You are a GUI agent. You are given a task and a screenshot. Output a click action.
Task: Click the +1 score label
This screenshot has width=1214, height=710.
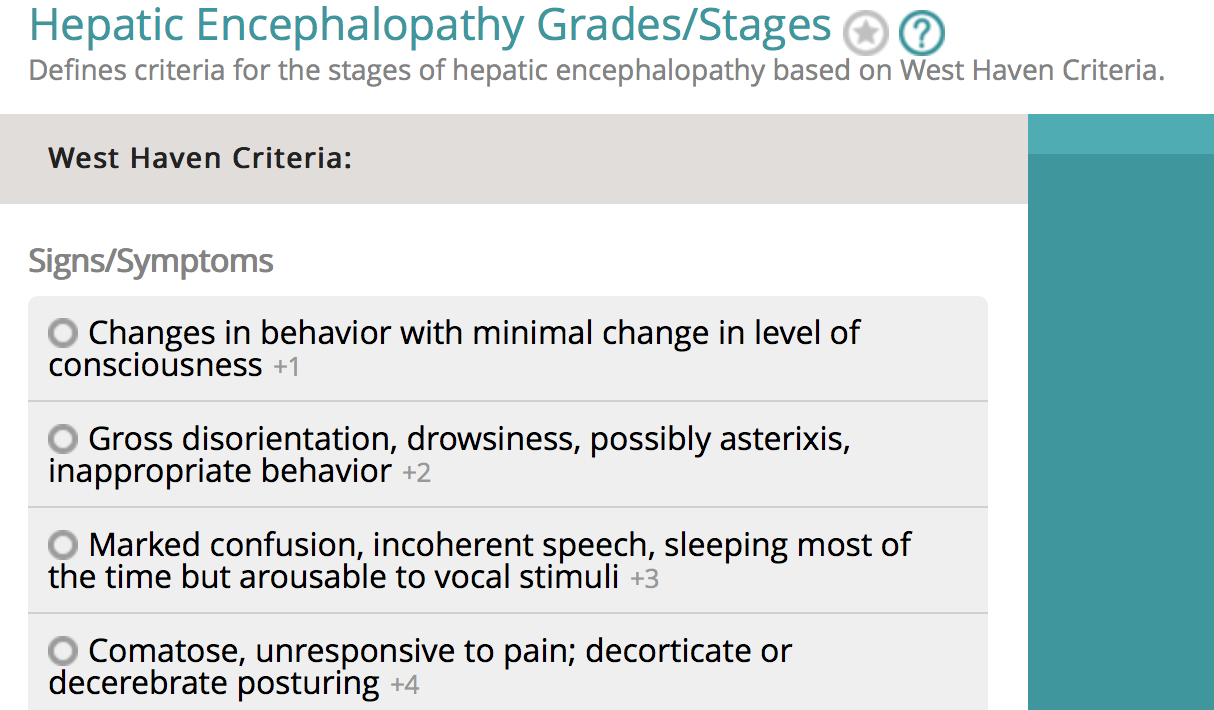pyautogui.click(x=287, y=367)
